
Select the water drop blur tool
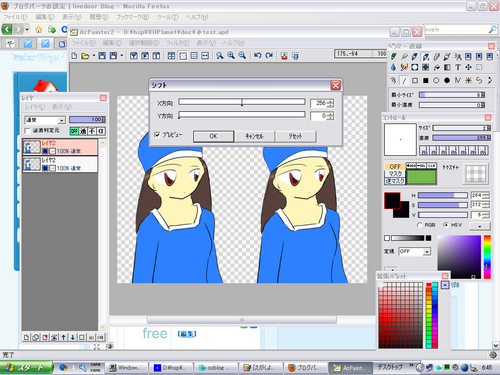[393, 67]
